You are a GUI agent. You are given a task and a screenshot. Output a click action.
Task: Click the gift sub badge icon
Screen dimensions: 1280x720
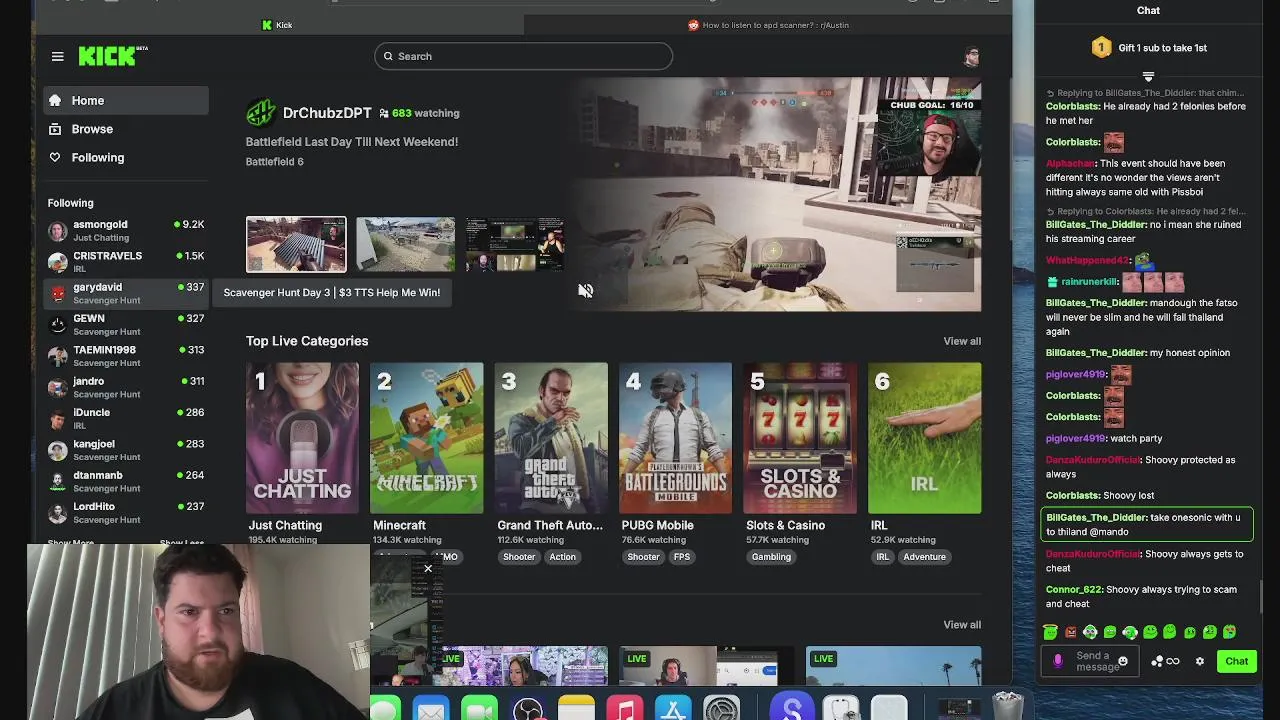point(1101,48)
